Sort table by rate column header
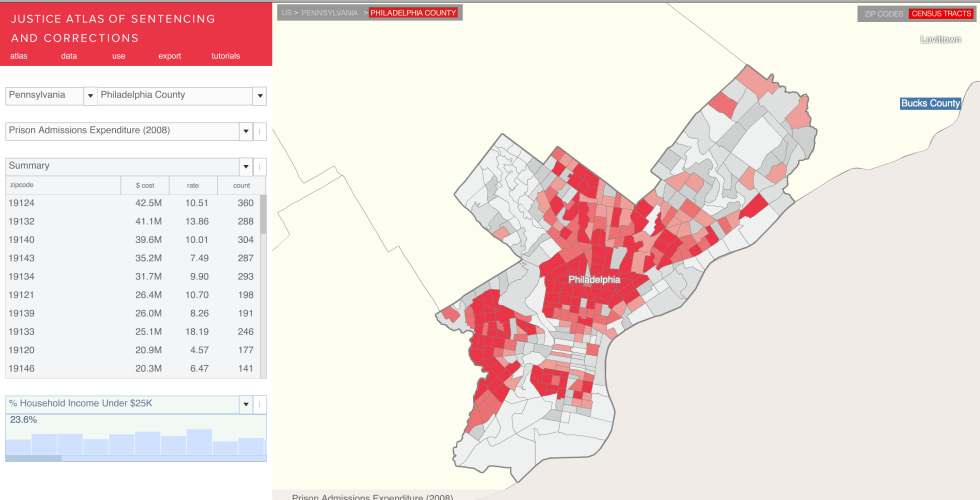 pyautogui.click(x=193, y=185)
